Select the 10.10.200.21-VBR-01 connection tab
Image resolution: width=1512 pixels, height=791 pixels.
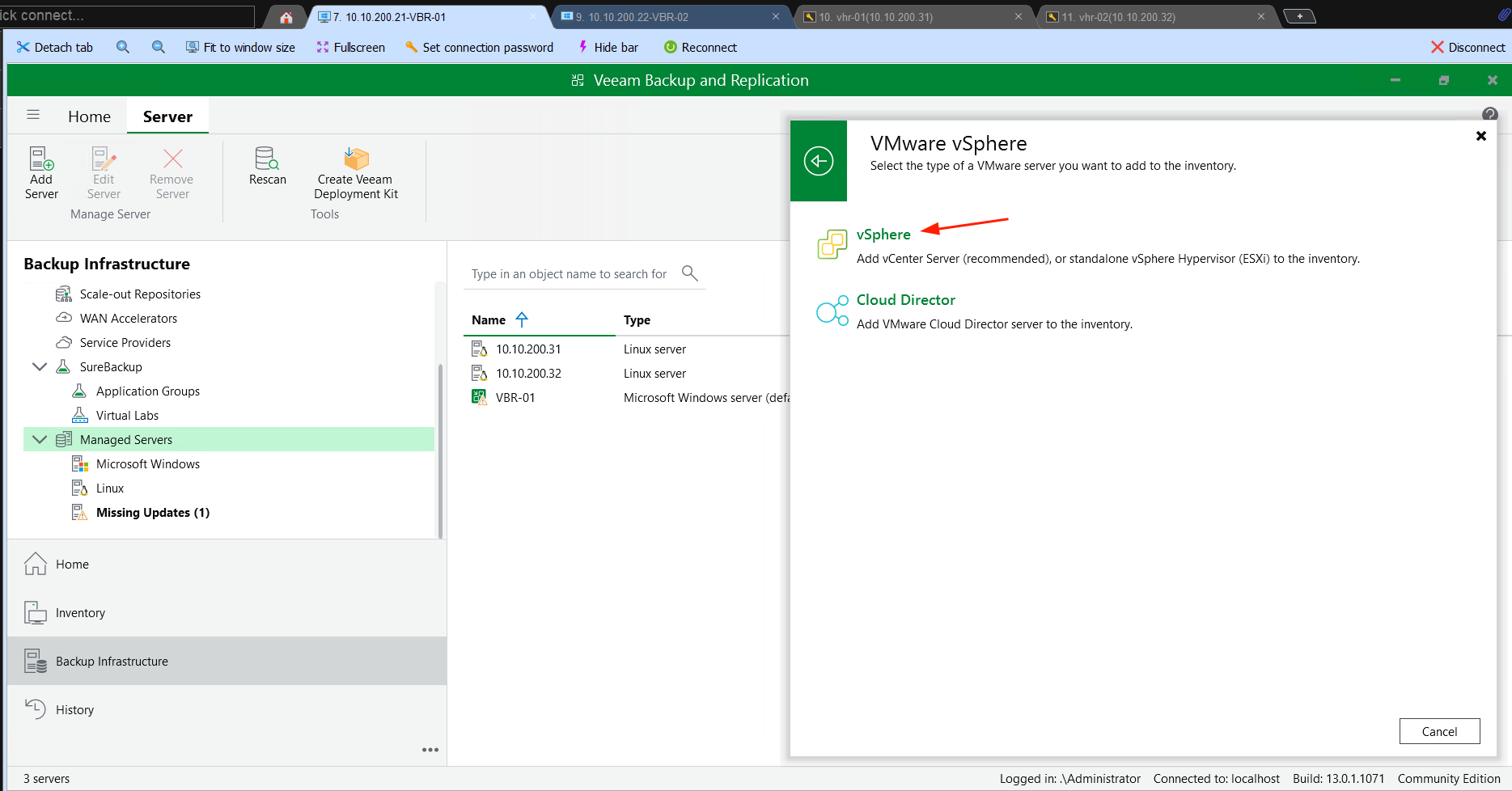(427, 17)
